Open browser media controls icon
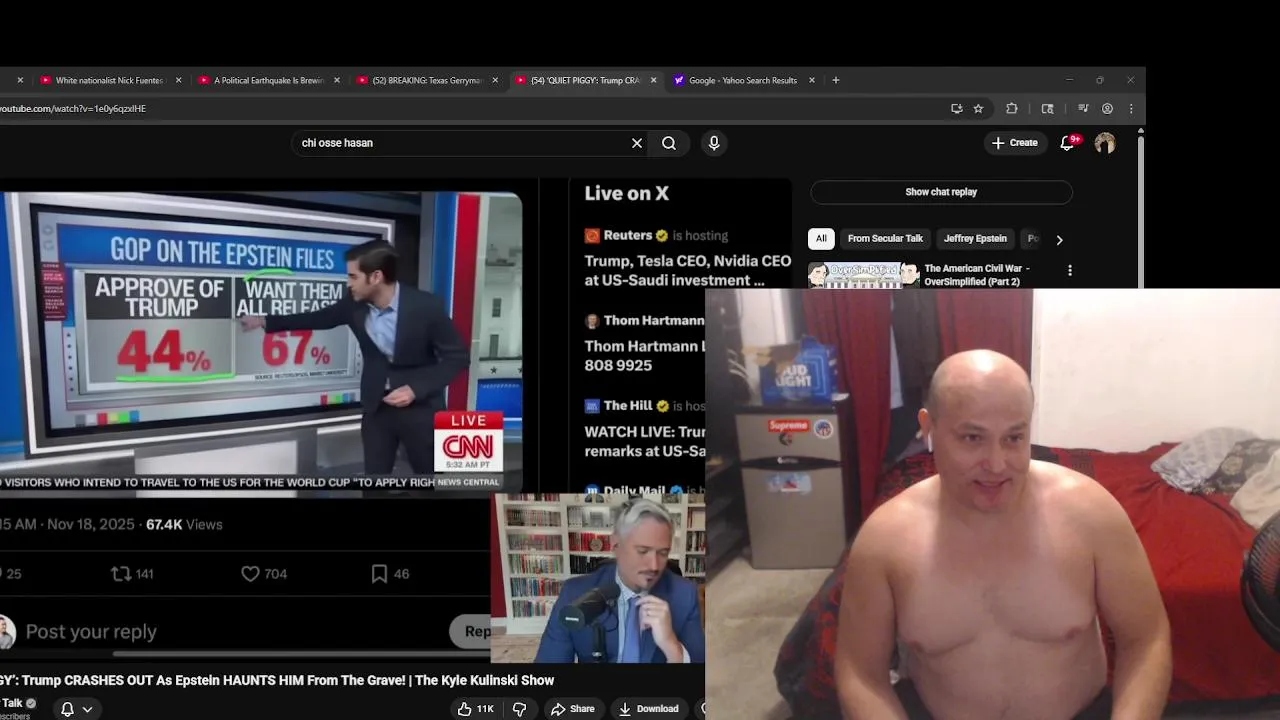The width and height of the screenshot is (1280, 720). click(x=1083, y=108)
